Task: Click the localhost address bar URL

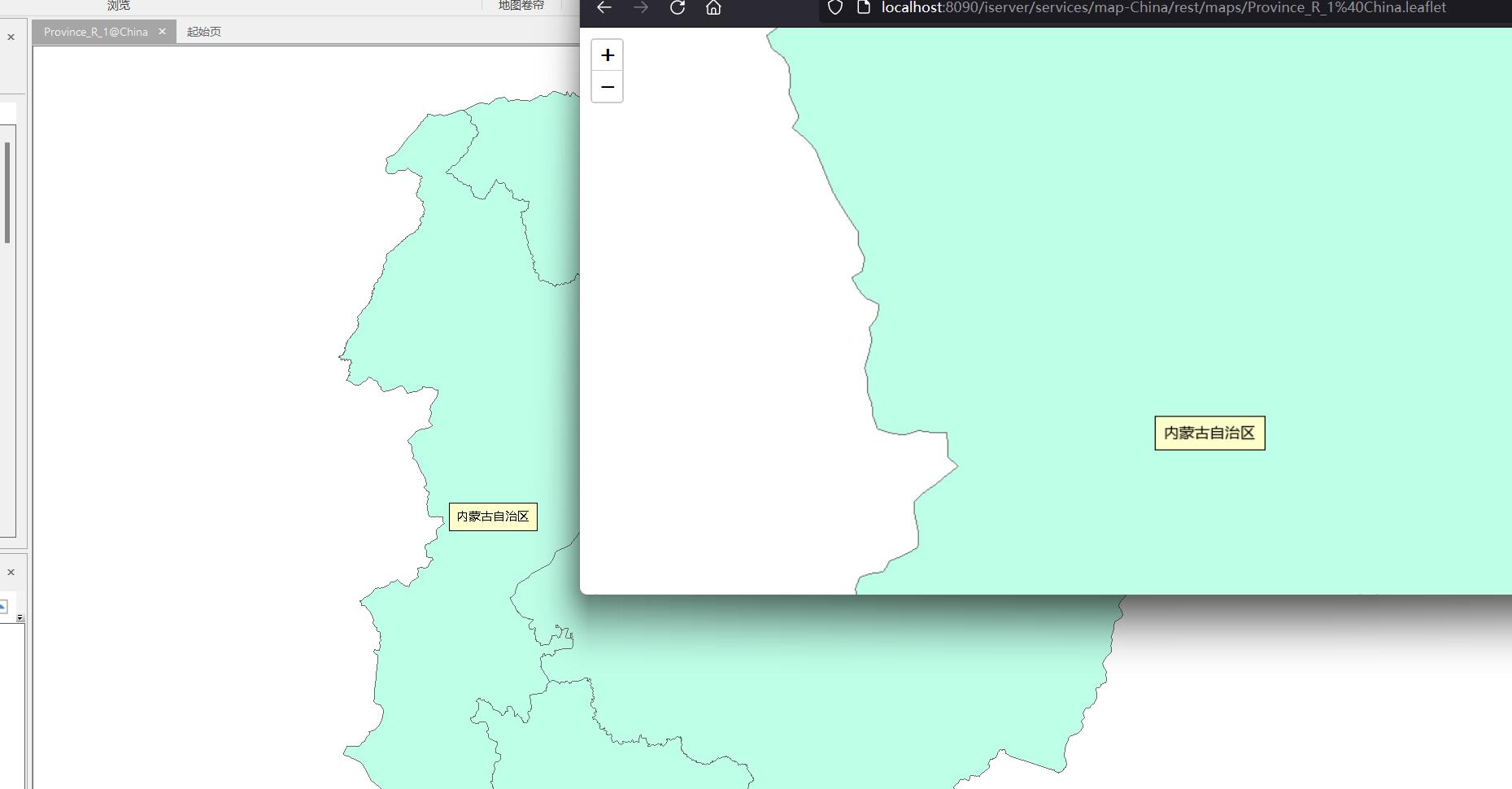Action: (1163, 8)
